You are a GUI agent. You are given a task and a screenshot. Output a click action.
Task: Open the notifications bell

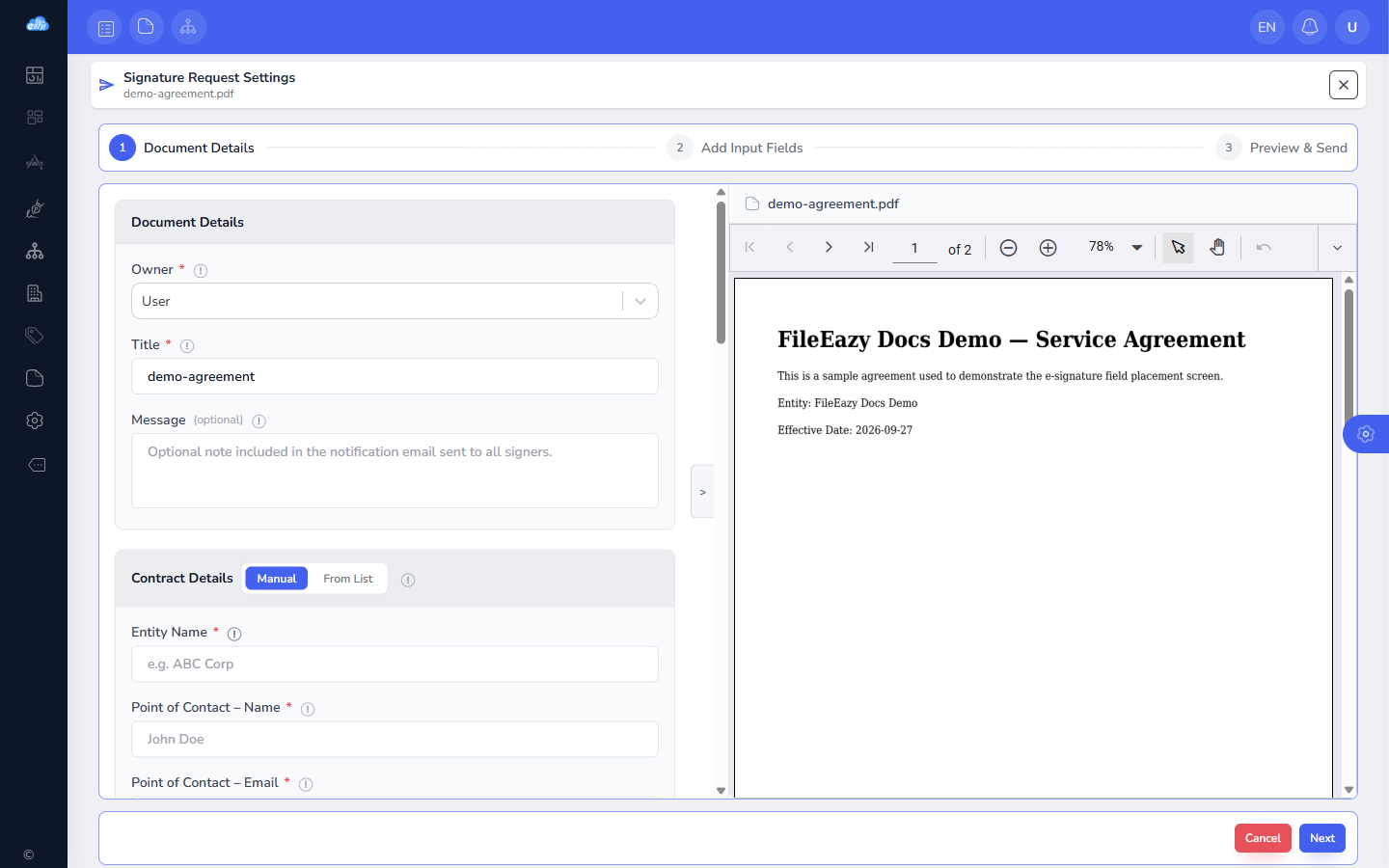coord(1310,27)
